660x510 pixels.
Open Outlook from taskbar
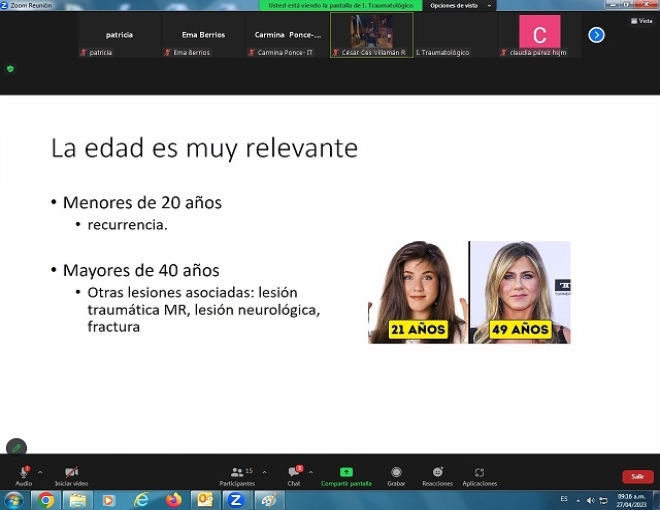pos(205,500)
